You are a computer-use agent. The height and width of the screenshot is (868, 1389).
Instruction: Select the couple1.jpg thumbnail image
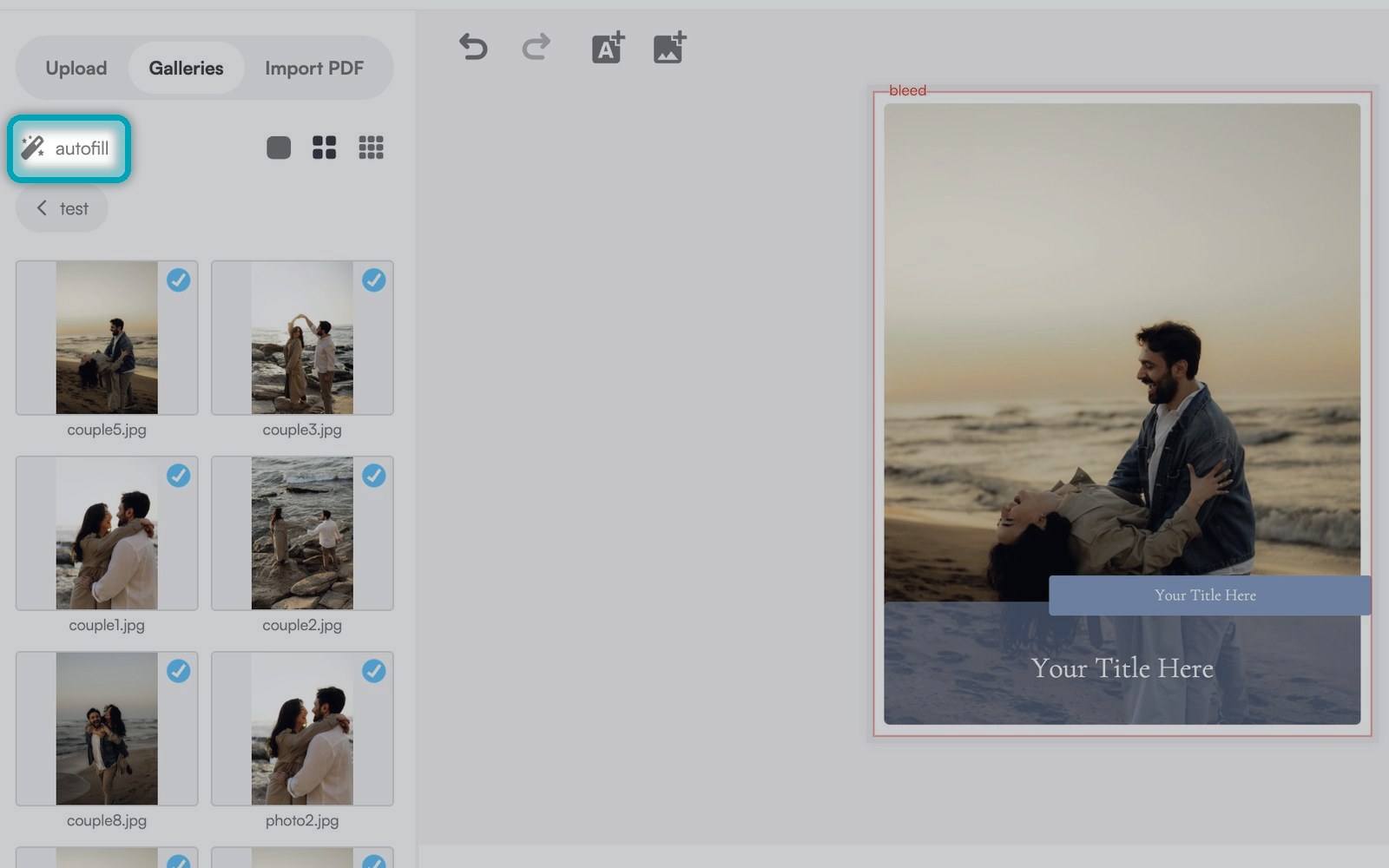coord(107,533)
